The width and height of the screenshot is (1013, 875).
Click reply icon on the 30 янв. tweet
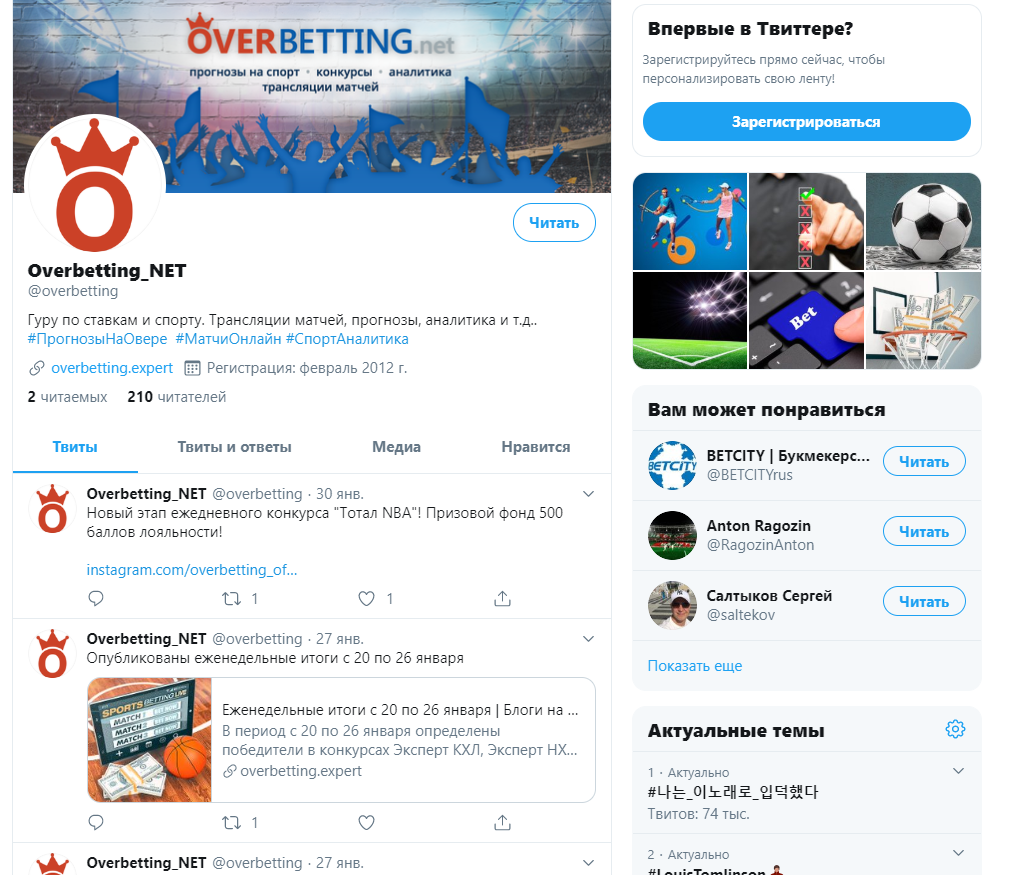(96, 598)
